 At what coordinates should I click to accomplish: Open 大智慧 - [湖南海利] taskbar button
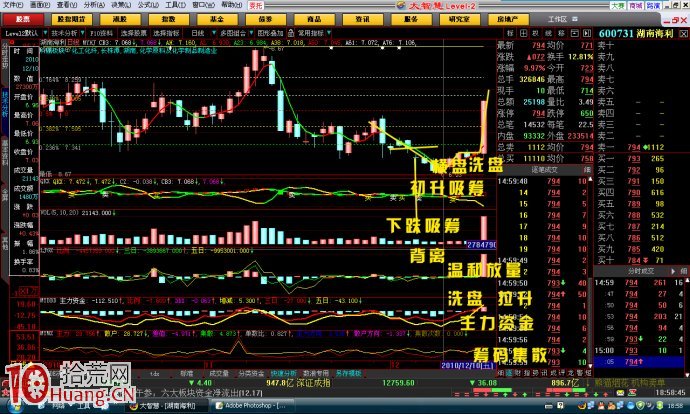[x=168, y=406]
